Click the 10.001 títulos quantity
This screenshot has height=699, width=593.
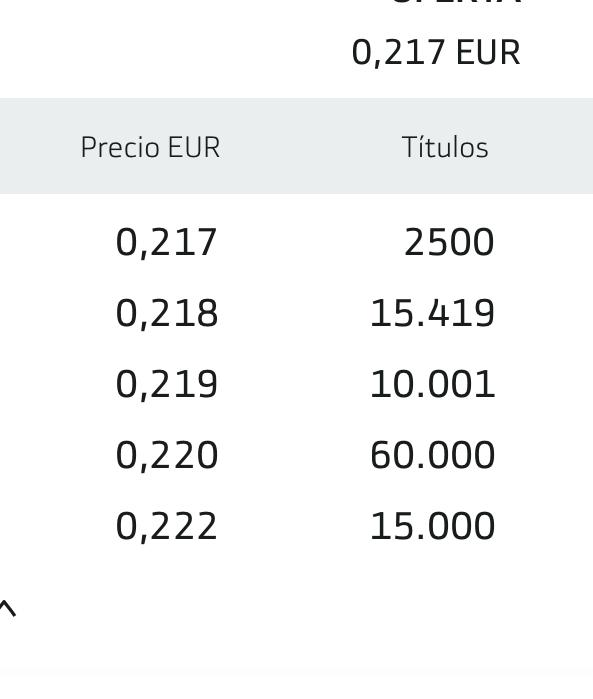(x=432, y=384)
